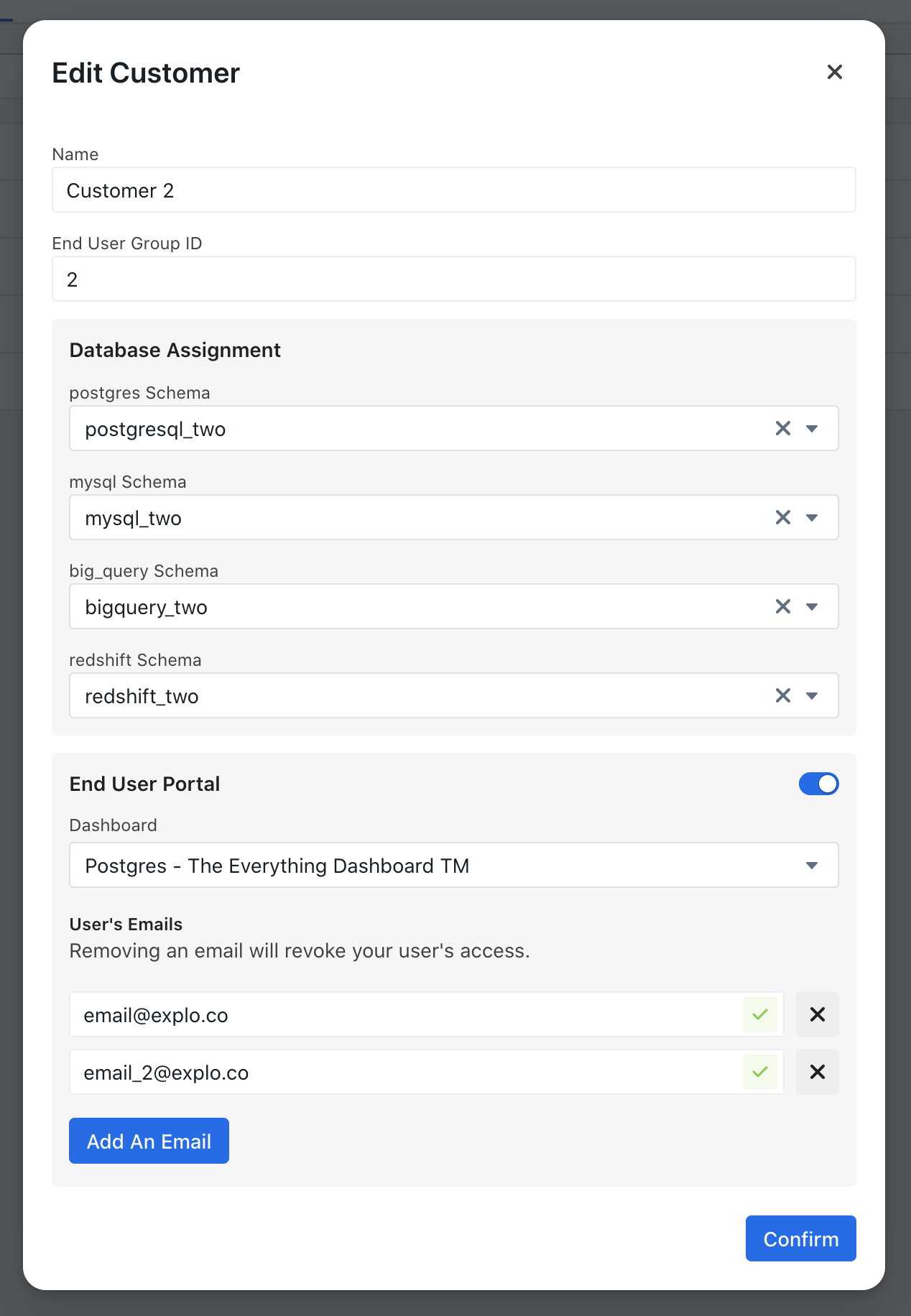Remove the email@explo.co address

point(817,1014)
